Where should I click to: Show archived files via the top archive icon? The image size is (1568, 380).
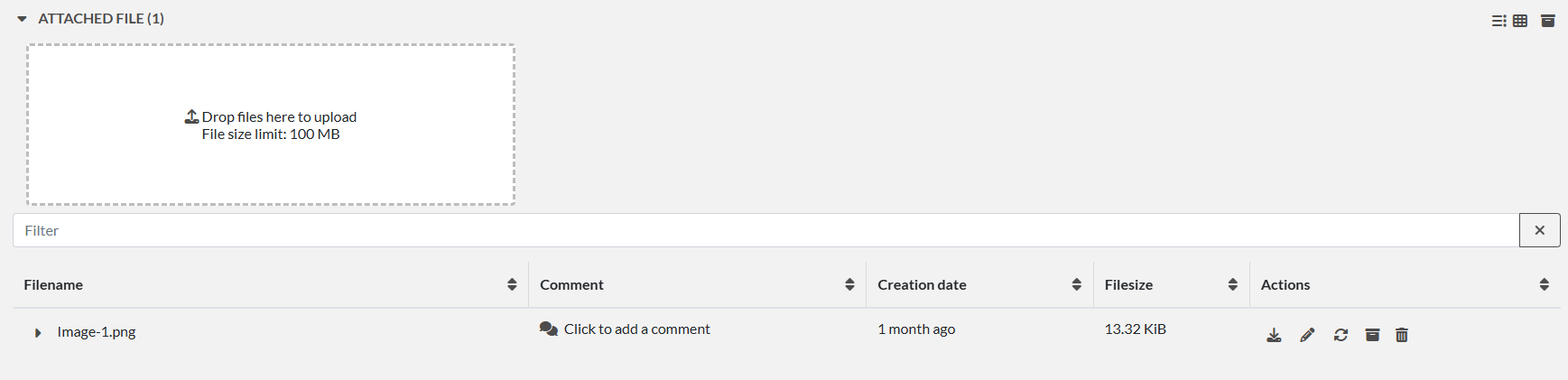1548,20
